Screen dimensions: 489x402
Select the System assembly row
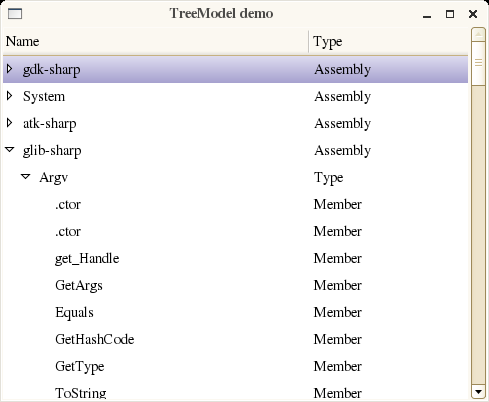tap(236, 96)
